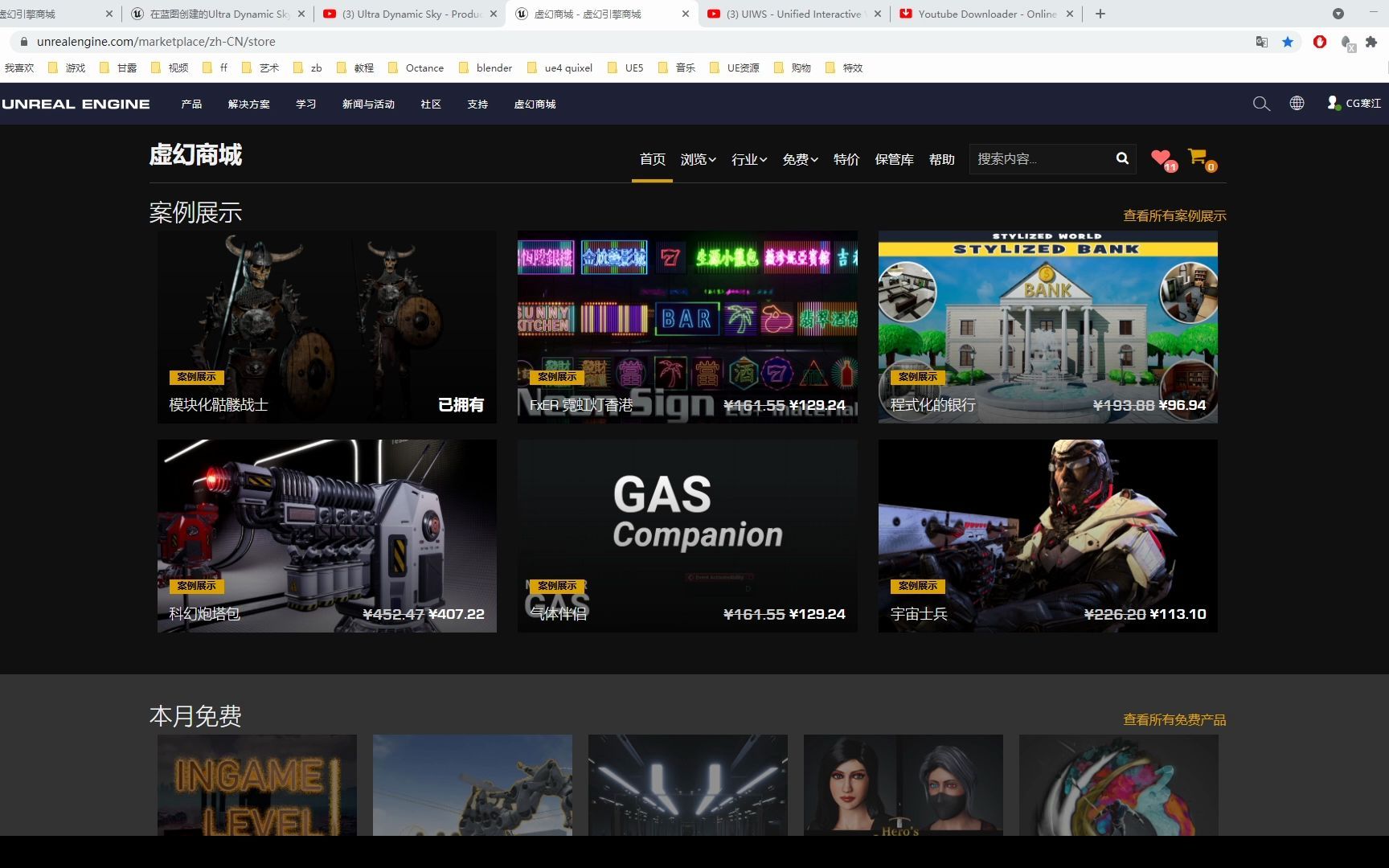Submit the marketplace search magnifier
1389x868 pixels.
[1122, 158]
